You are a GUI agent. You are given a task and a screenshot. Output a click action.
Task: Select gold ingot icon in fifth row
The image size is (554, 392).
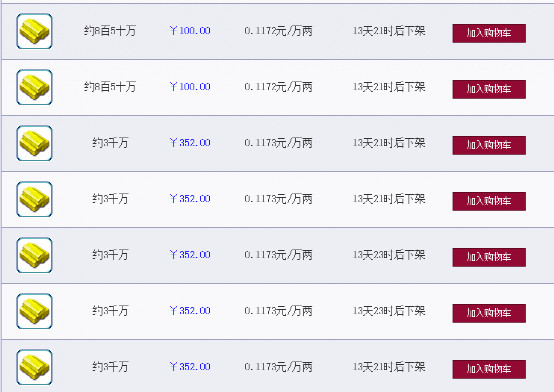34,255
